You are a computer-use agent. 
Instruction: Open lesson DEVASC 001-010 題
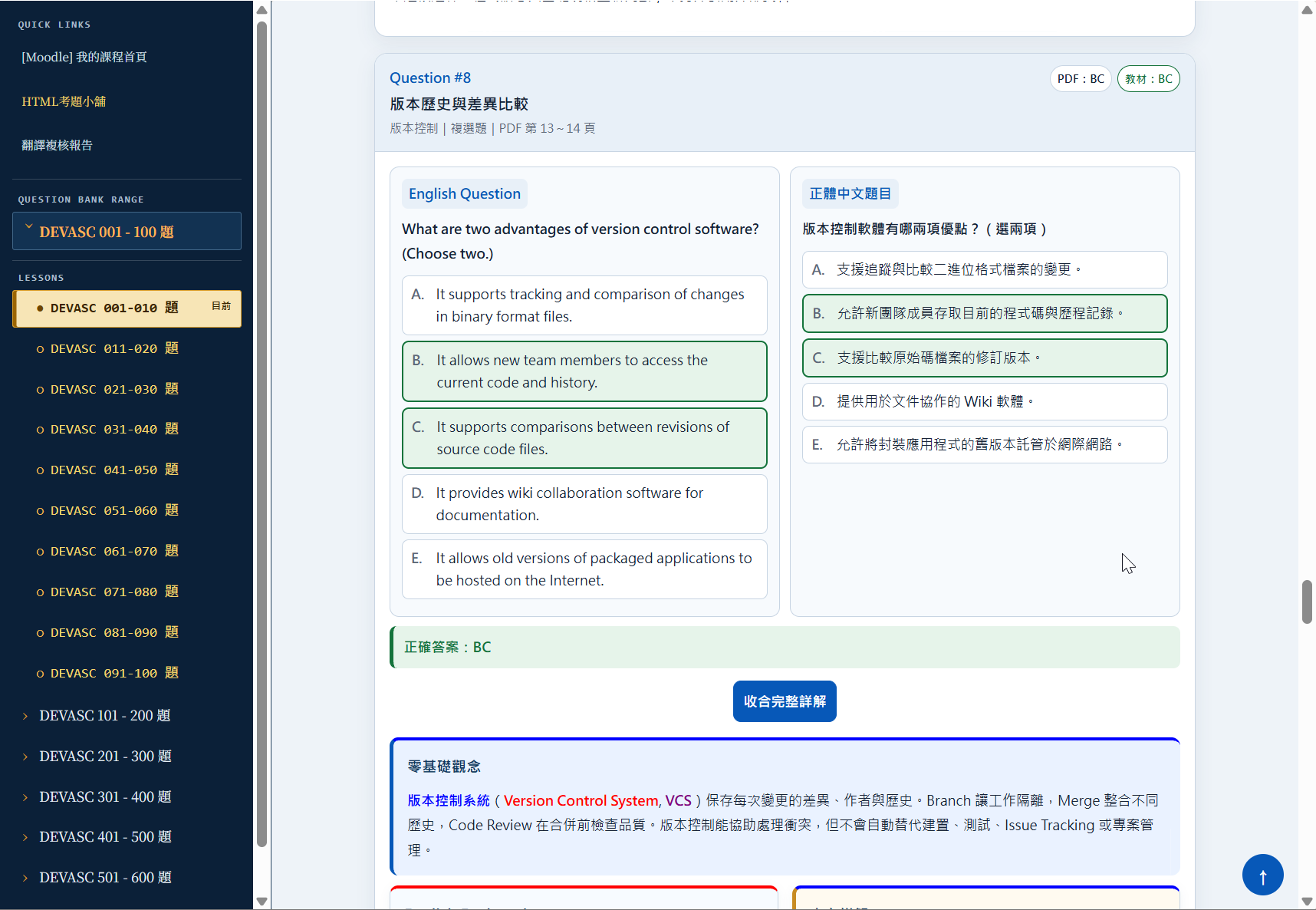pos(127,308)
